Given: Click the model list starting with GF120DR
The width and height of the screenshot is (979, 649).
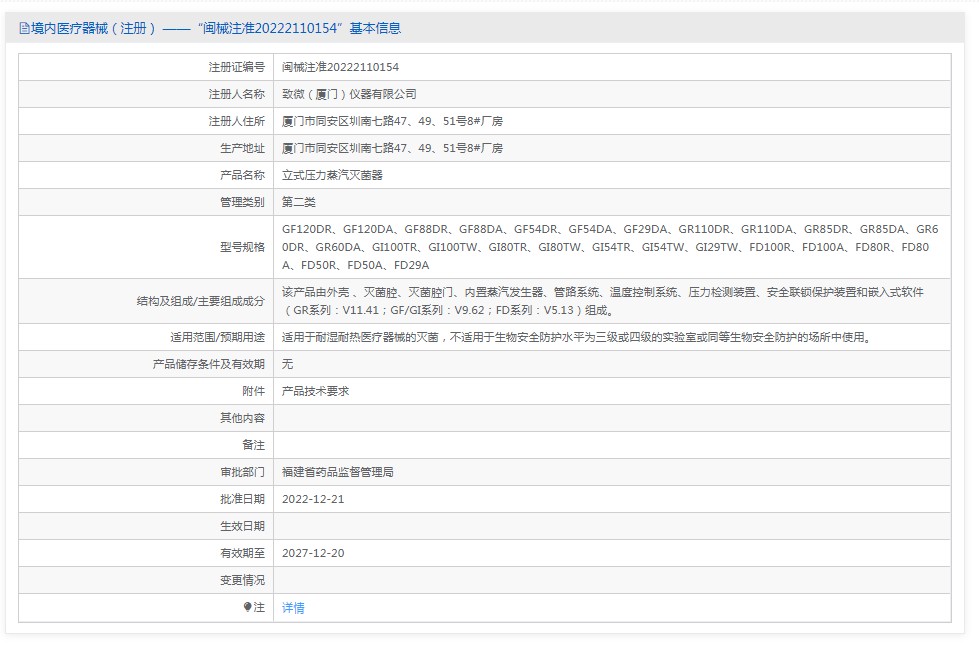Looking at the screenshot, I should (610, 247).
